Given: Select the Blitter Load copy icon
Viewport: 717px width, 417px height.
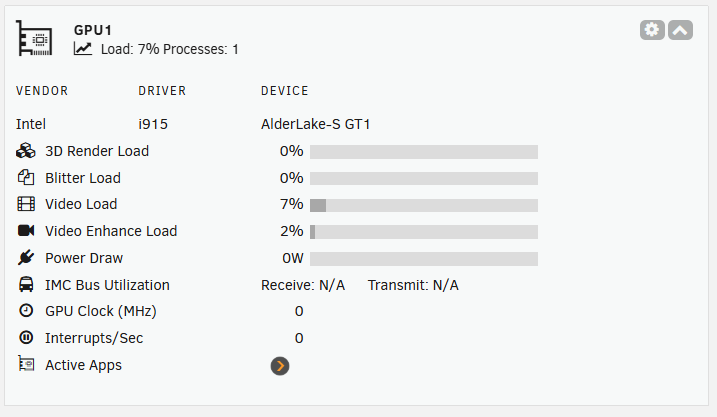Looking at the screenshot, I should 26,177.
